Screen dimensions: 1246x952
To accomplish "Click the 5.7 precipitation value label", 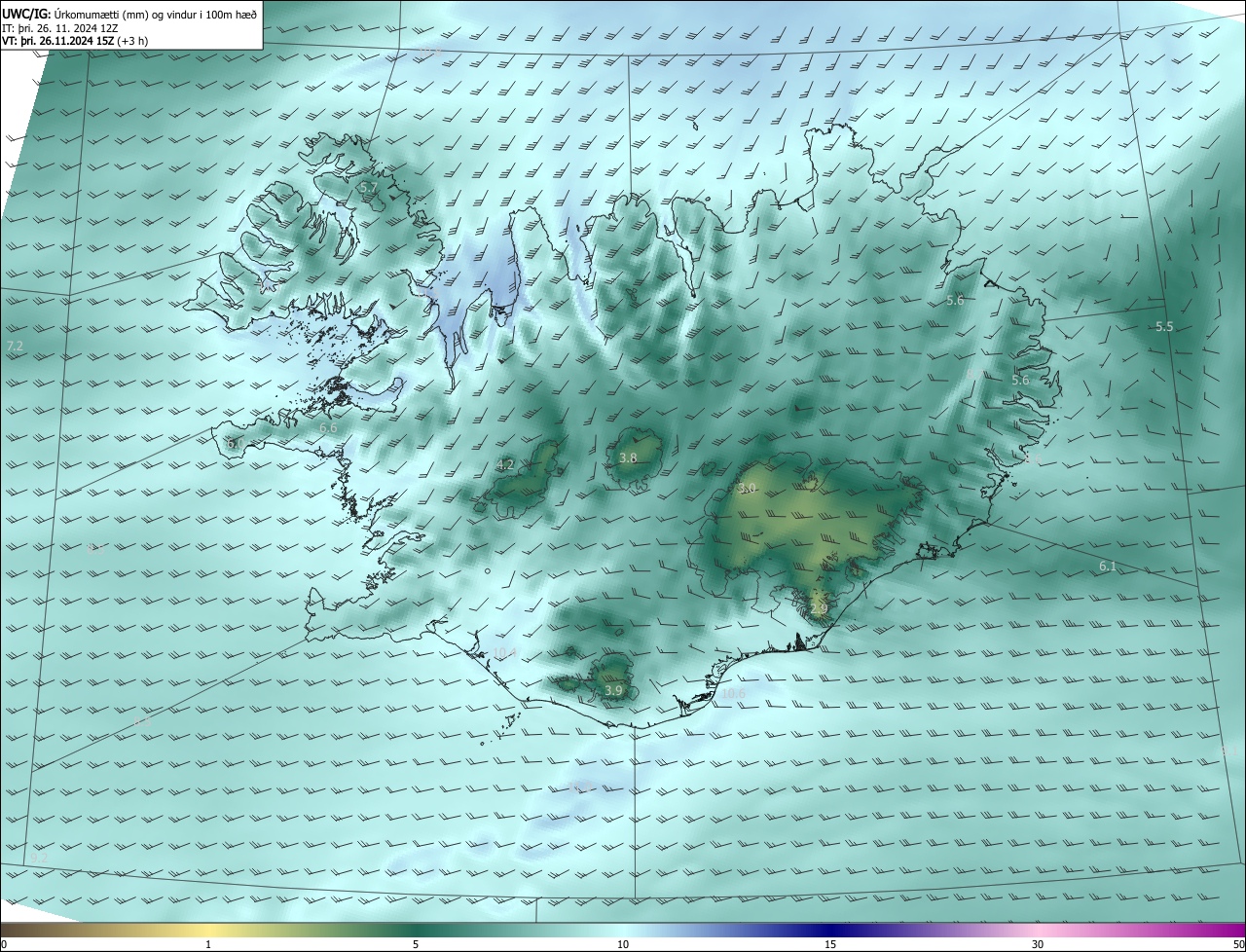I will coord(368,187).
